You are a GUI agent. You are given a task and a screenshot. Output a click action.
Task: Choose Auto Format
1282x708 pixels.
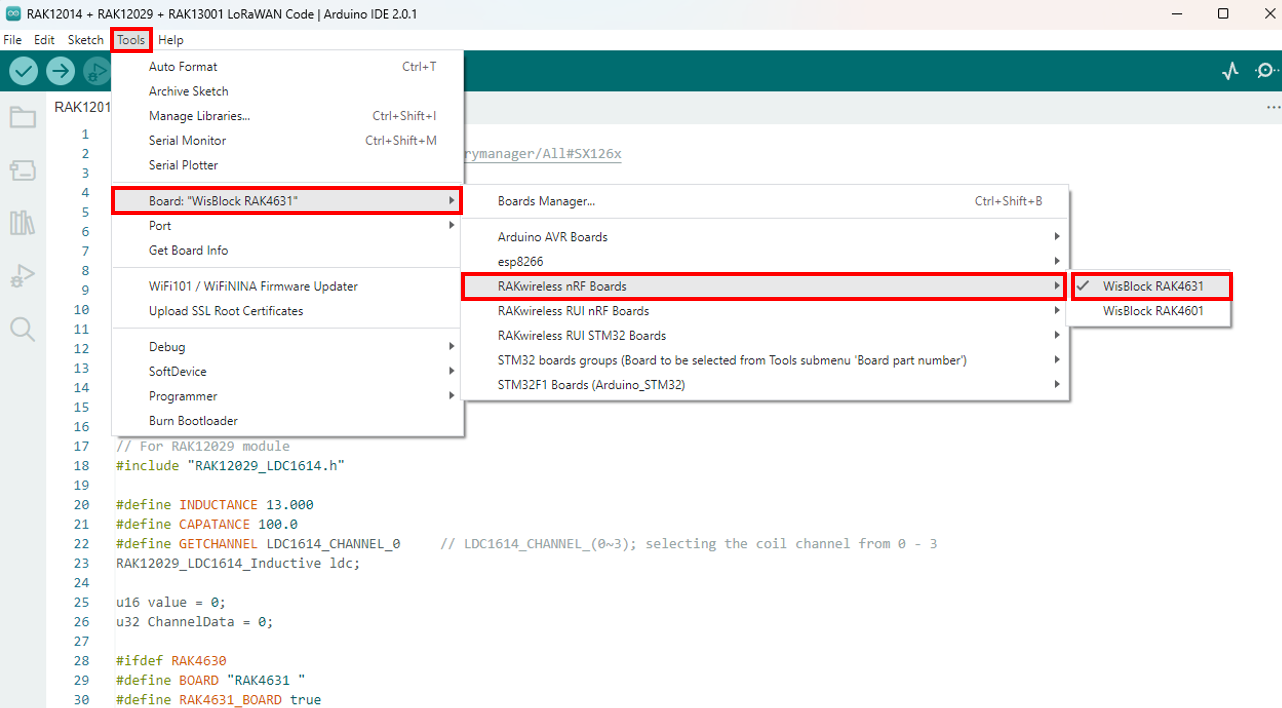[287, 67]
